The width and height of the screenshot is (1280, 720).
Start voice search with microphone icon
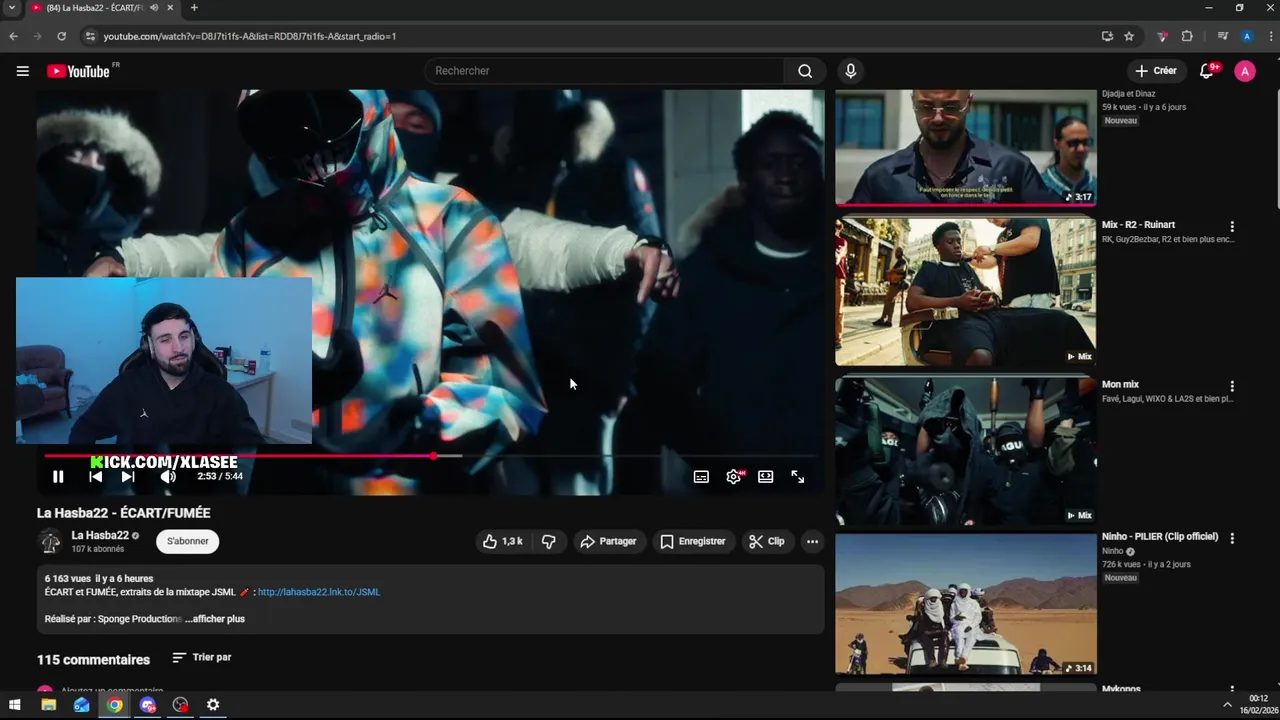click(x=851, y=71)
